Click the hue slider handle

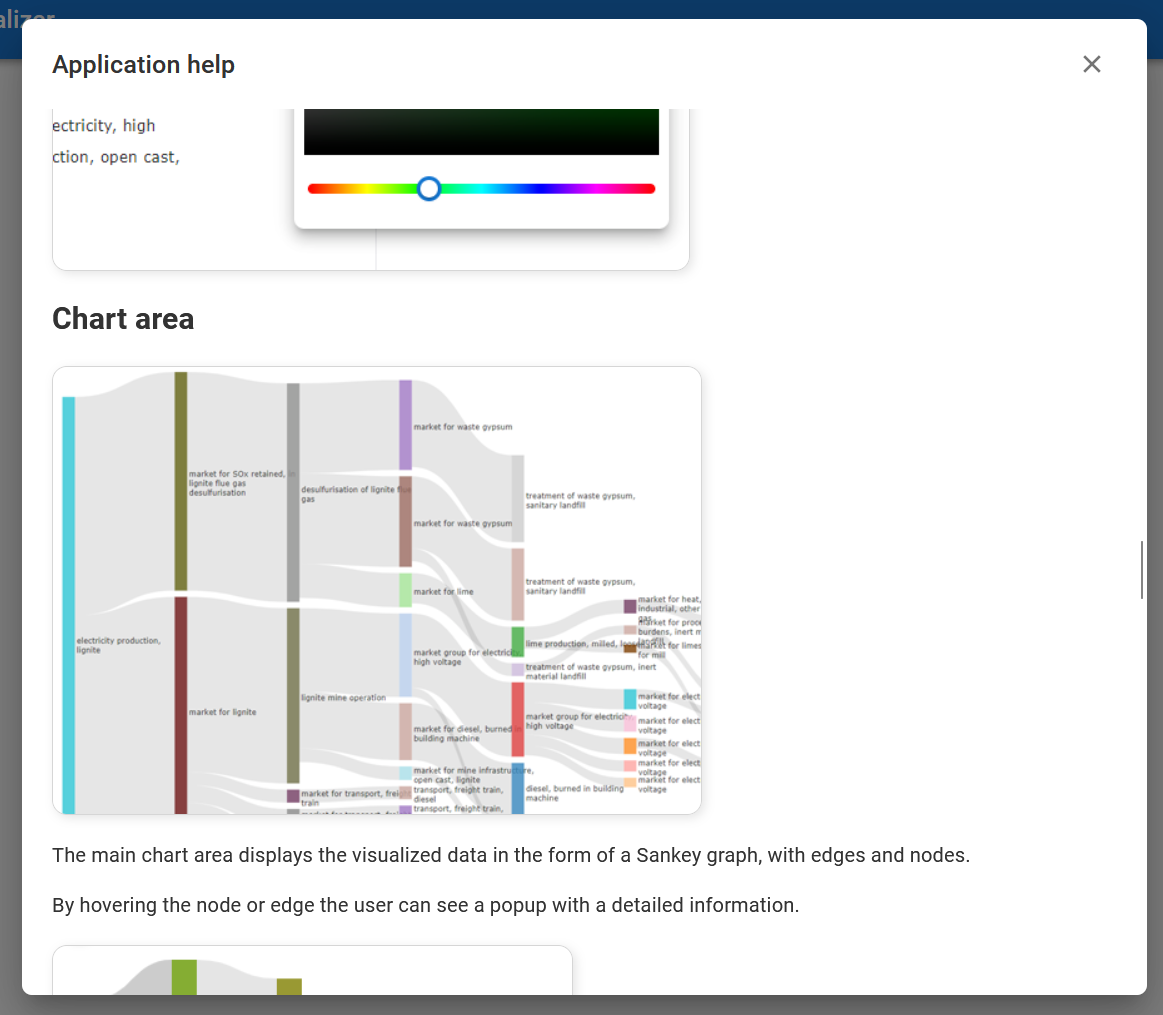429,188
